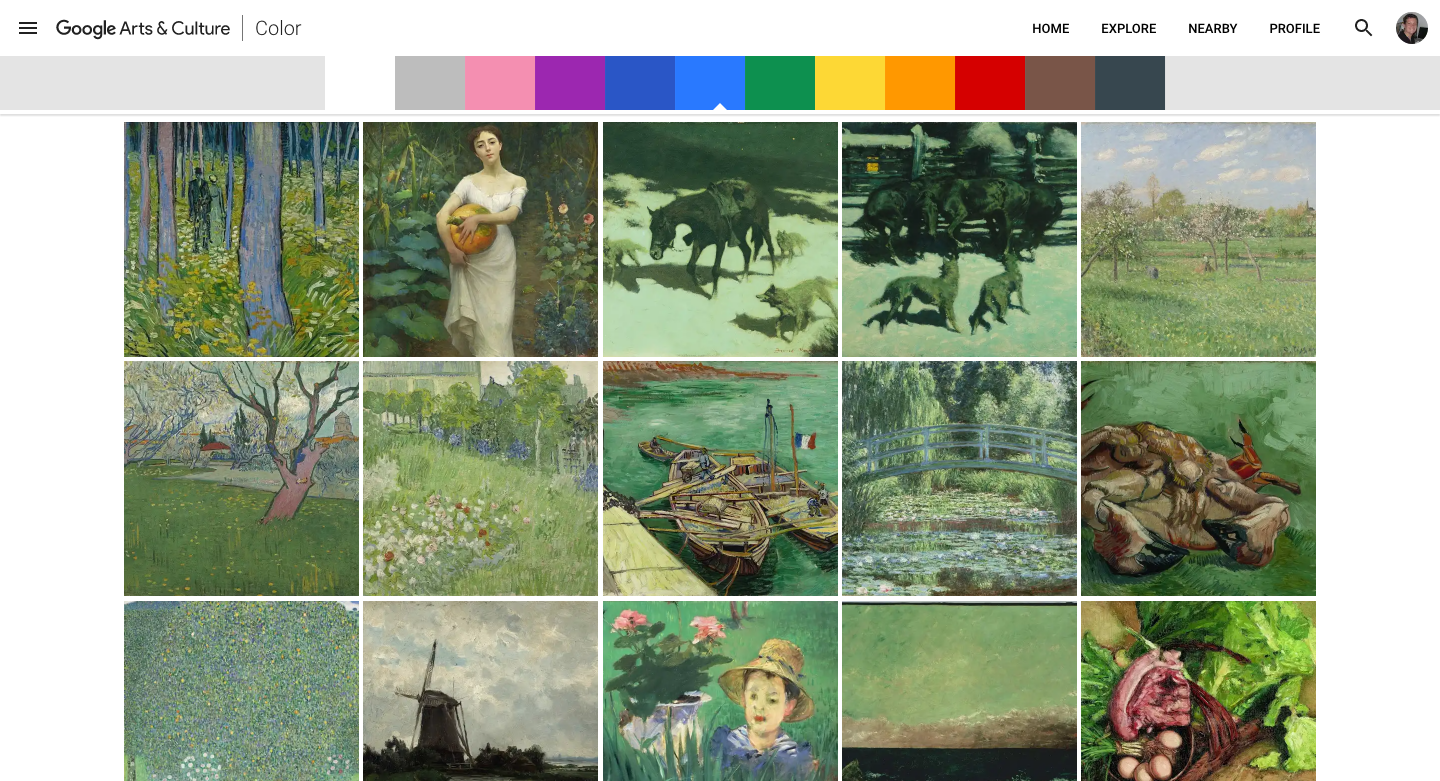Select the orange color swatch

920,83
